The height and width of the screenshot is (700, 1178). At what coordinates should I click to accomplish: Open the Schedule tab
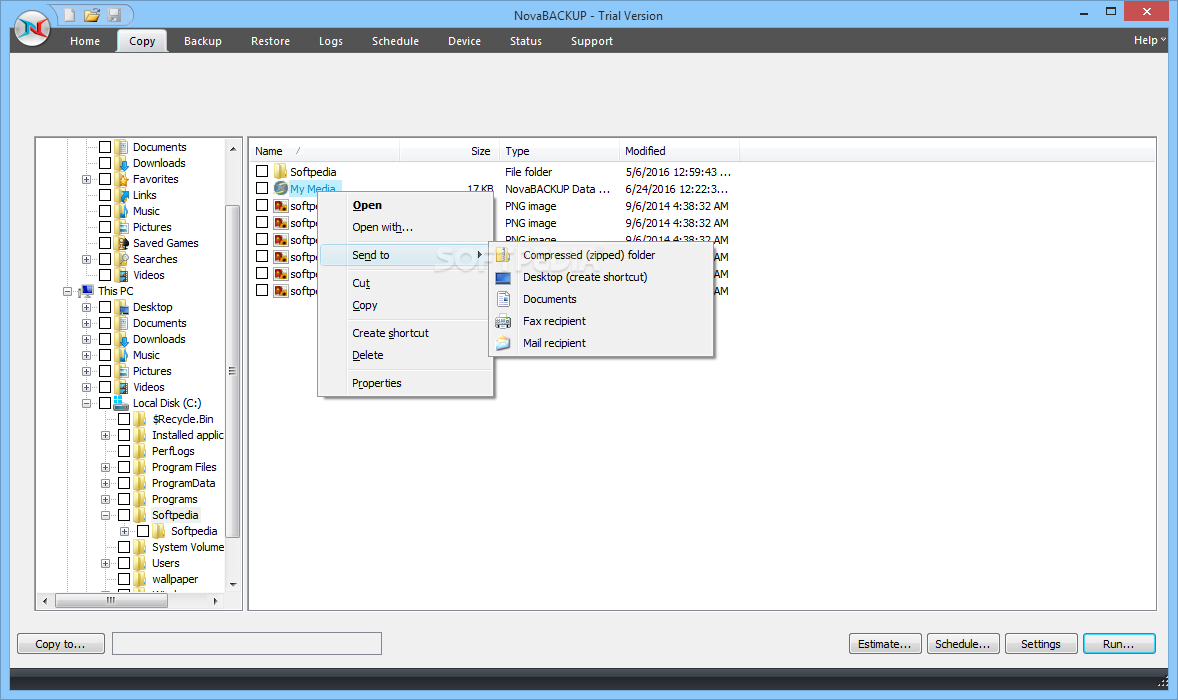(395, 41)
